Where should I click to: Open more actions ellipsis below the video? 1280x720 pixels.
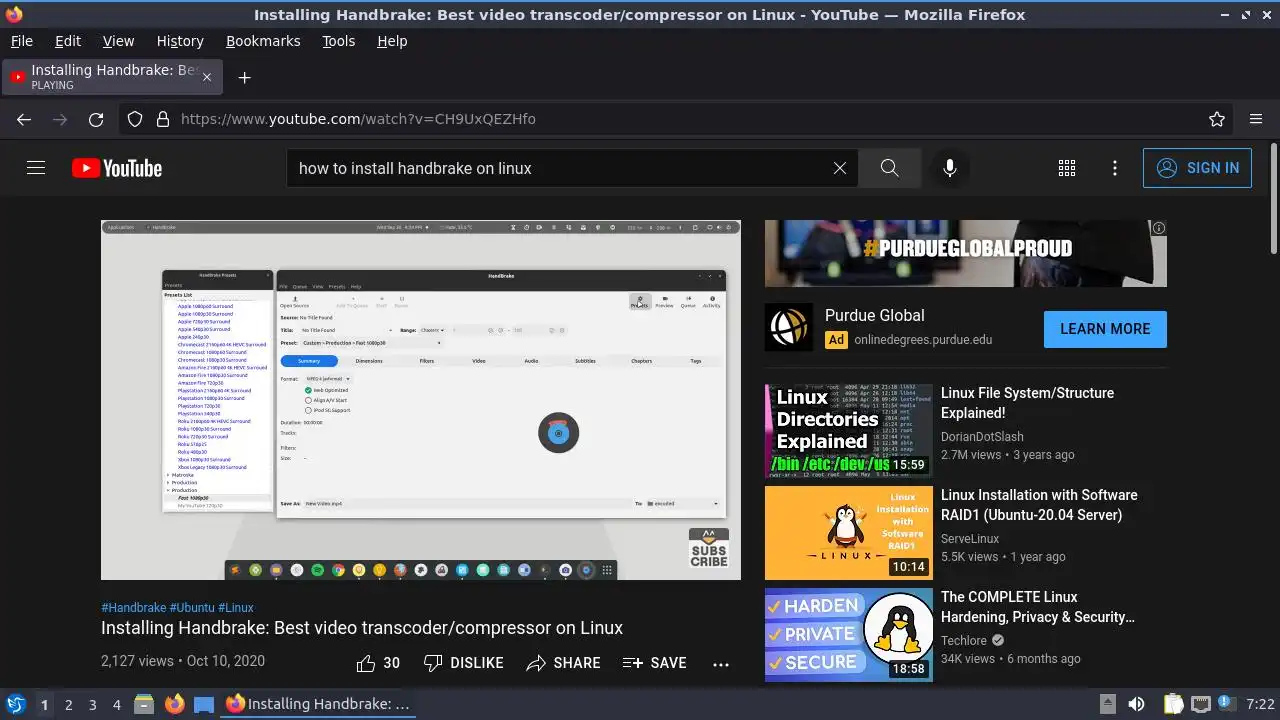721,663
